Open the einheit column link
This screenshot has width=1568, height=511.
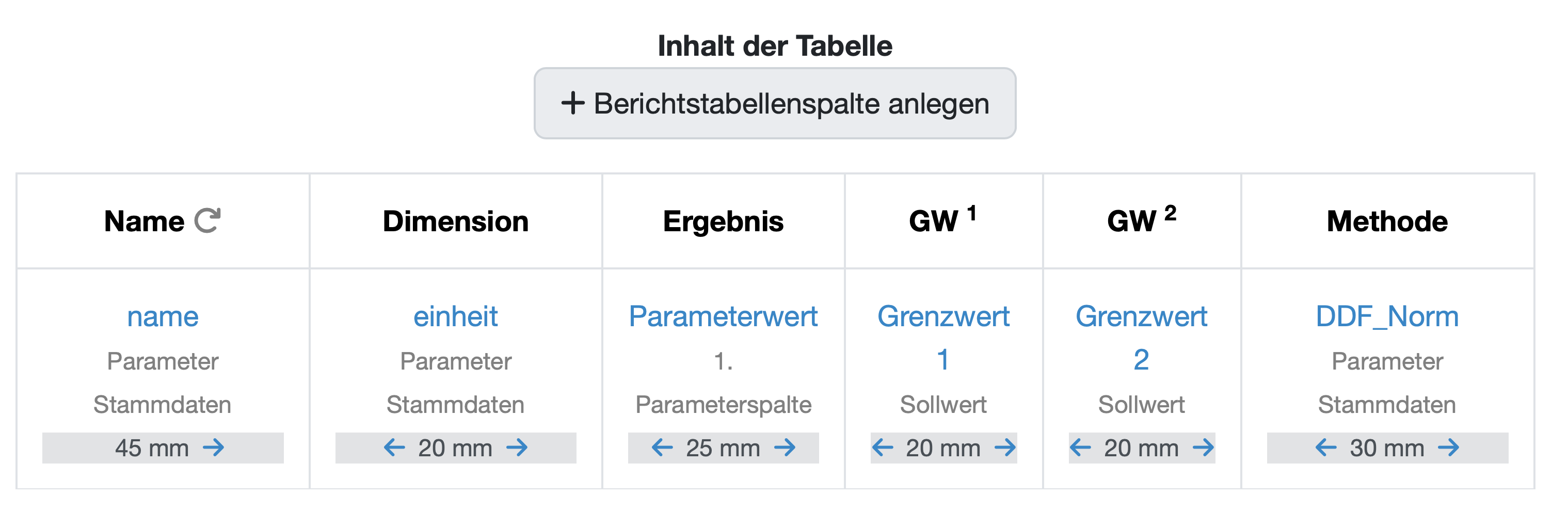click(455, 317)
